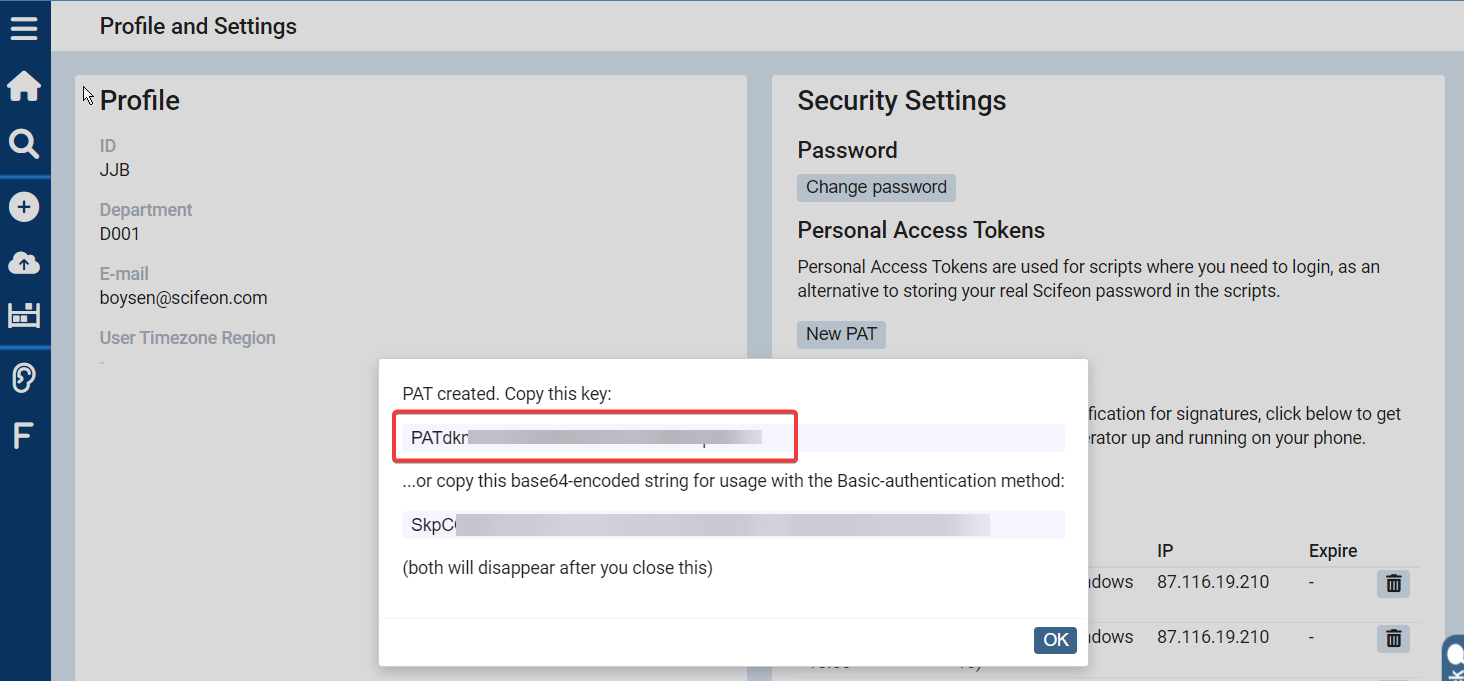
Task: Click the IP column header
Action: [x=1165, y=551]
